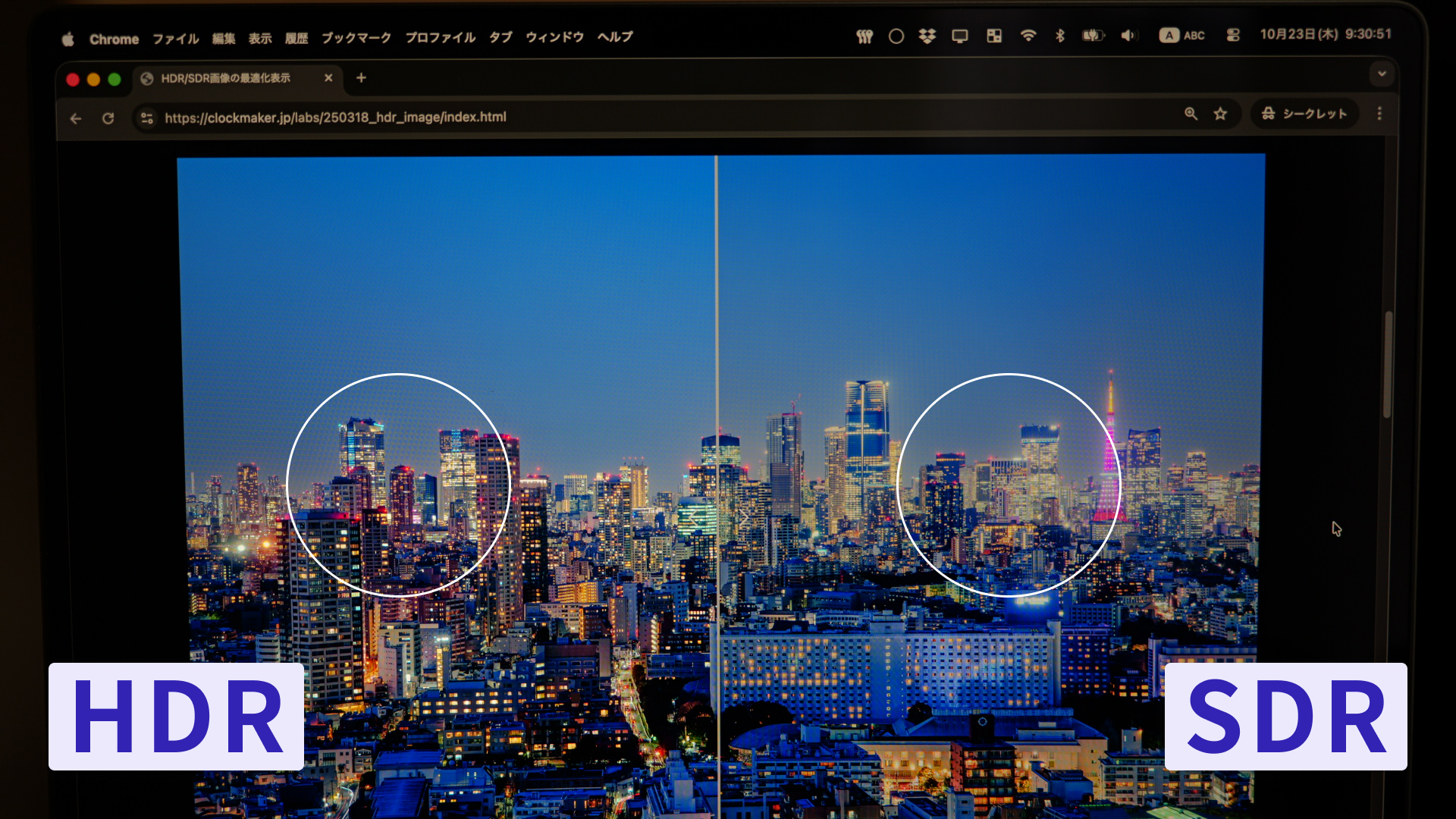This screenshot has height=819, width=1456.
Task: Bookmark this page with star icon
Action: (x=1220, y=114)
